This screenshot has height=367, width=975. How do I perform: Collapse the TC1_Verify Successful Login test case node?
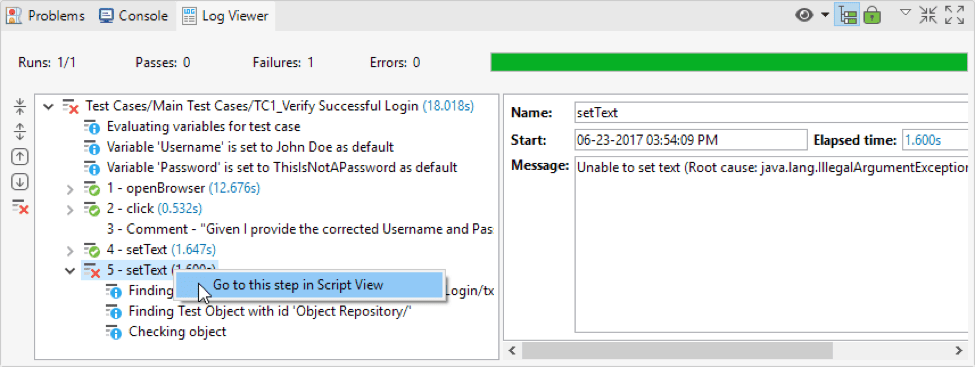tap(49, 107)
